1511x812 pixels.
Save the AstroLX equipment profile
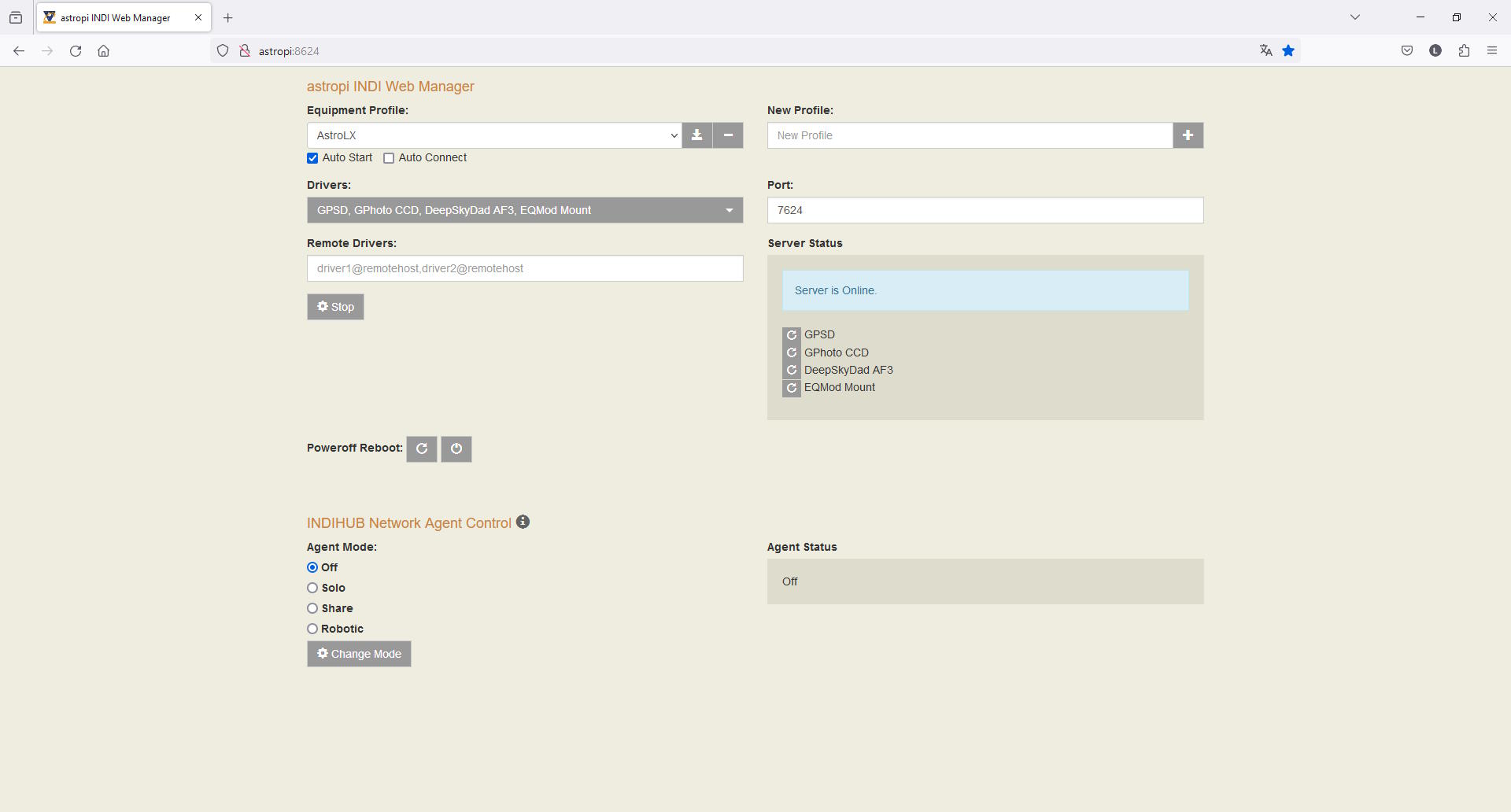(x=696, y=135)
